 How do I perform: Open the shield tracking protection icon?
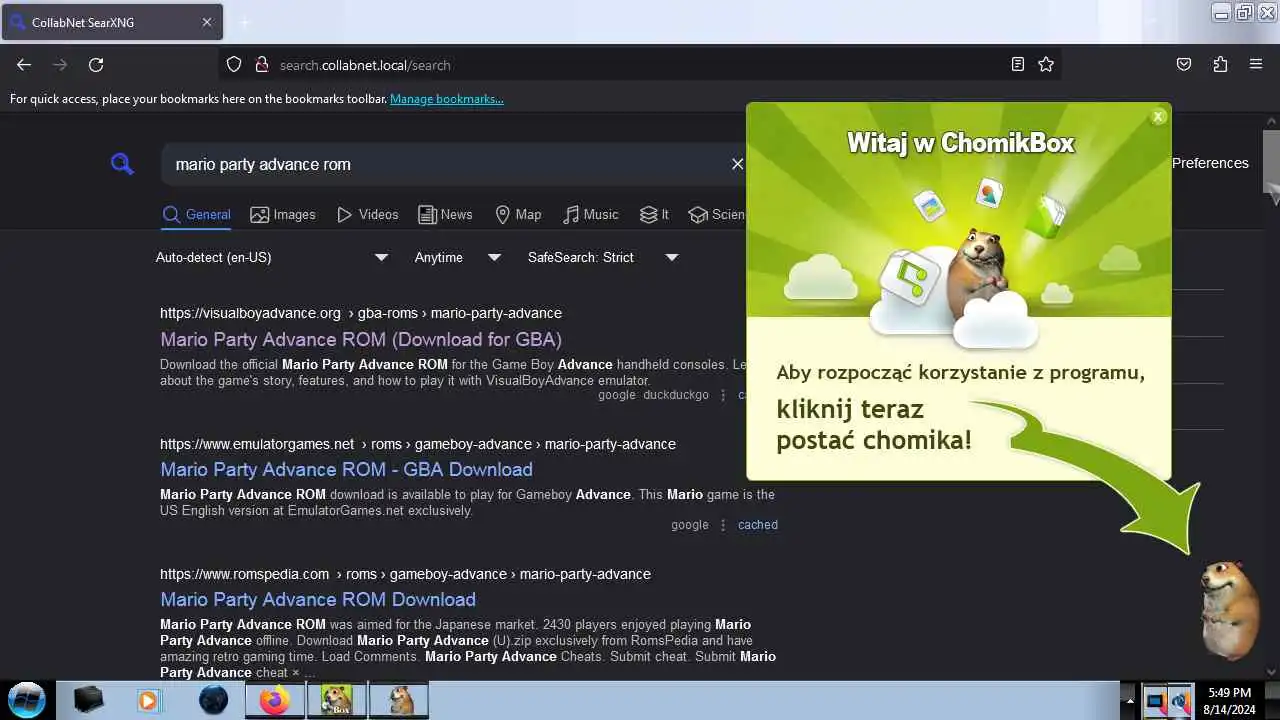click(234, 64)
